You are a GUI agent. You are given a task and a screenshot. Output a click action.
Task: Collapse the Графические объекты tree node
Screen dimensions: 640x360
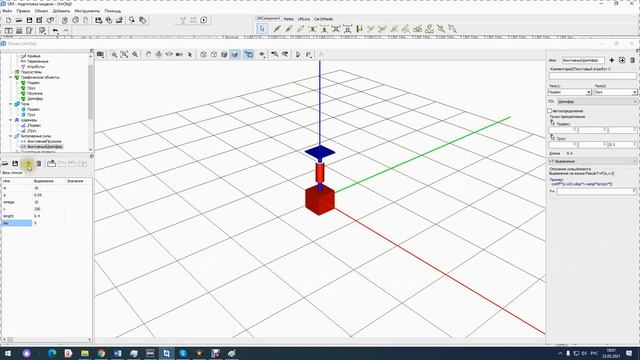pyautogui.click(x=11, y=77)
